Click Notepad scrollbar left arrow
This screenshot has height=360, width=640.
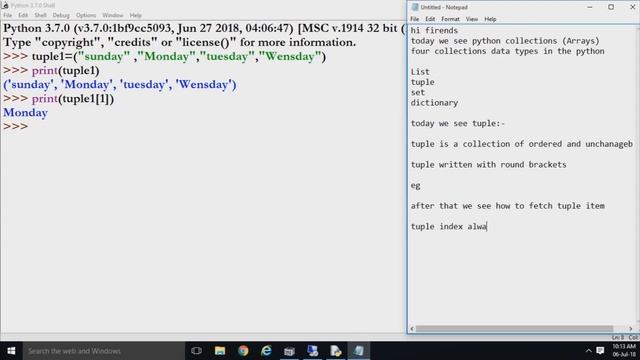tap(412, 329)
